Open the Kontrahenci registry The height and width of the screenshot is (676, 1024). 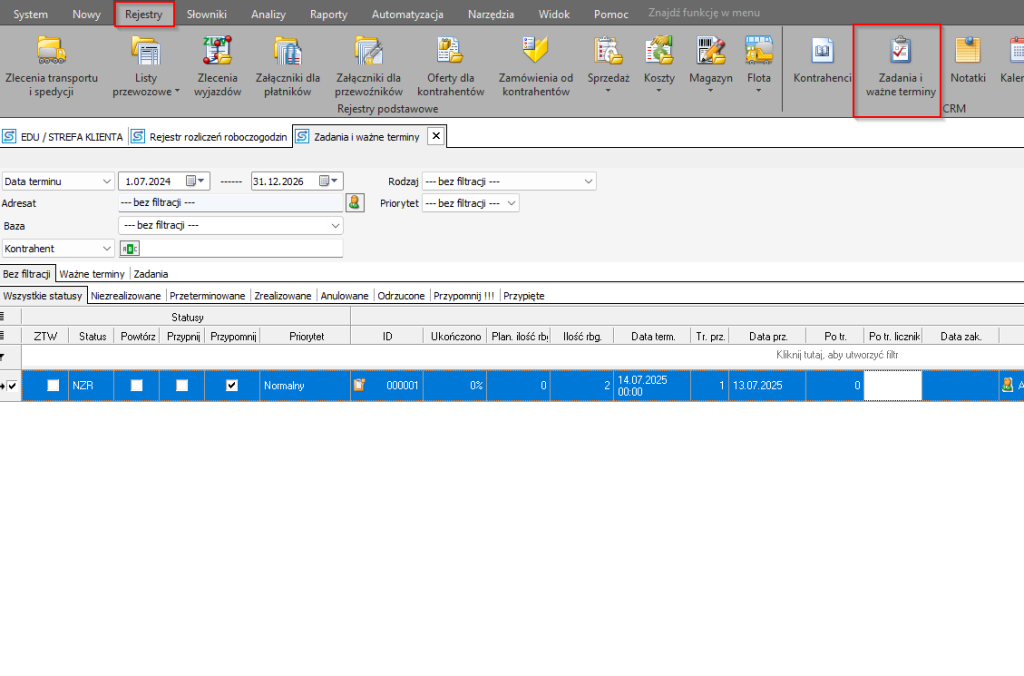[x=821, y=60]
